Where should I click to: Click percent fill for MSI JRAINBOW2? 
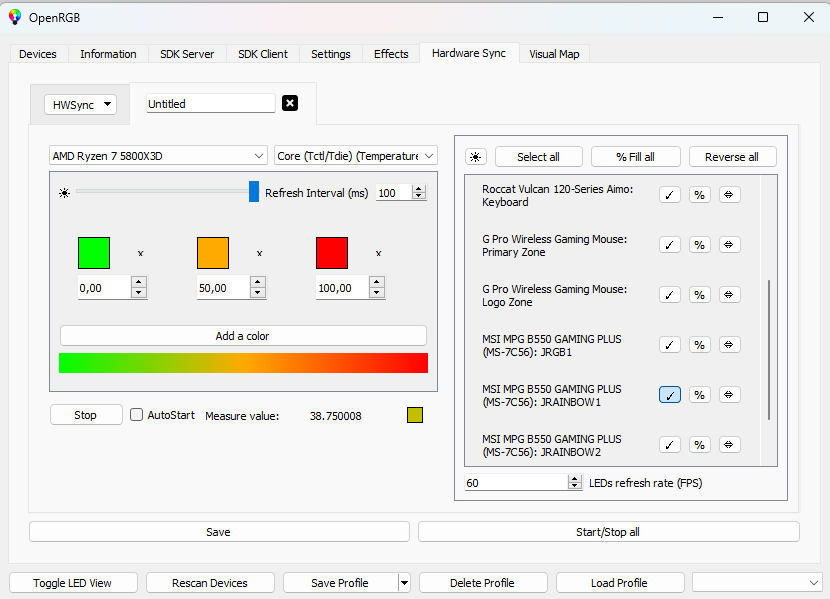point(699,445)
